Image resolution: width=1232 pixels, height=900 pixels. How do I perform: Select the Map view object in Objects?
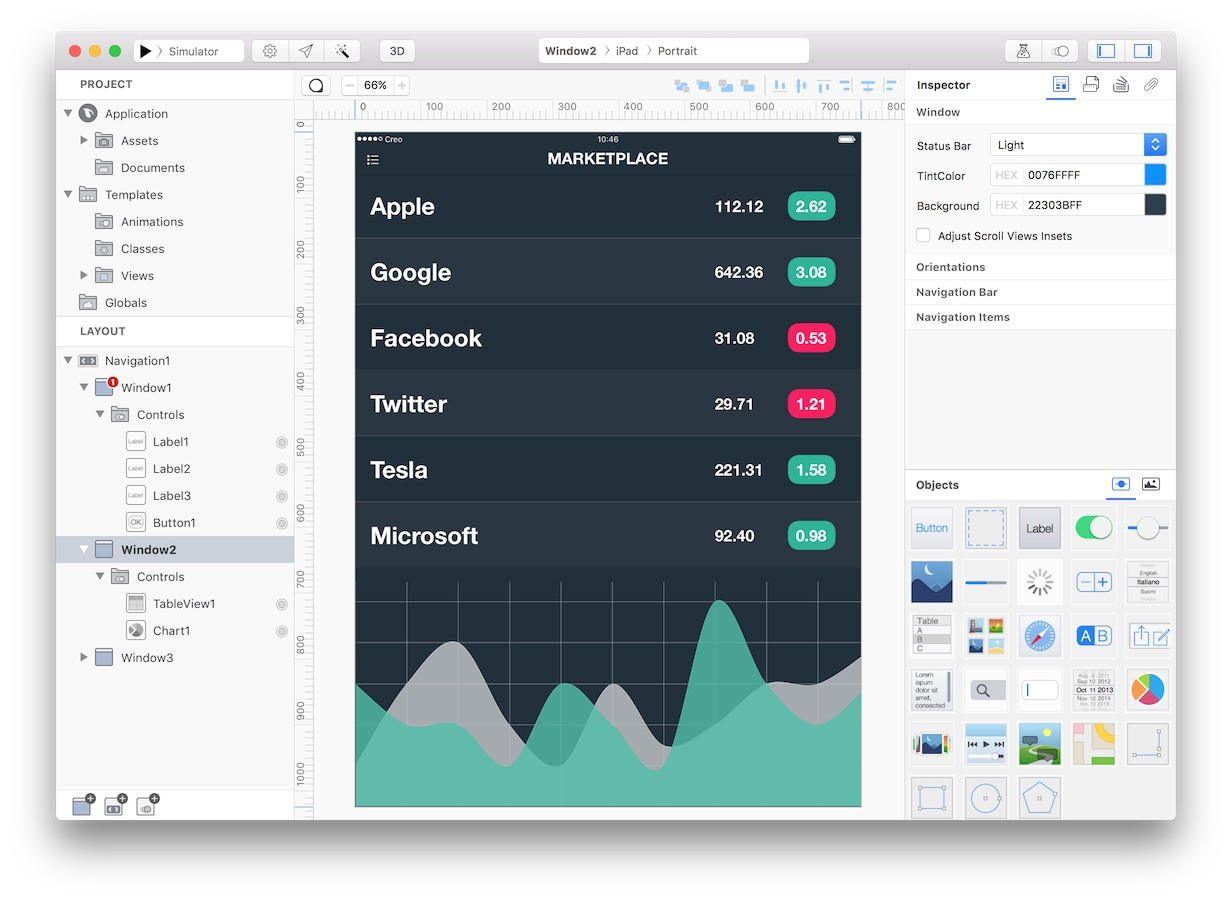[x=1094, y=743]
